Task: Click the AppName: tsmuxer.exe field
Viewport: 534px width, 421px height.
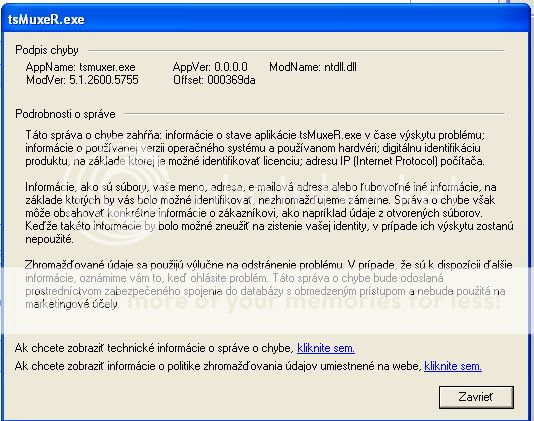Action: pos(80,67)
